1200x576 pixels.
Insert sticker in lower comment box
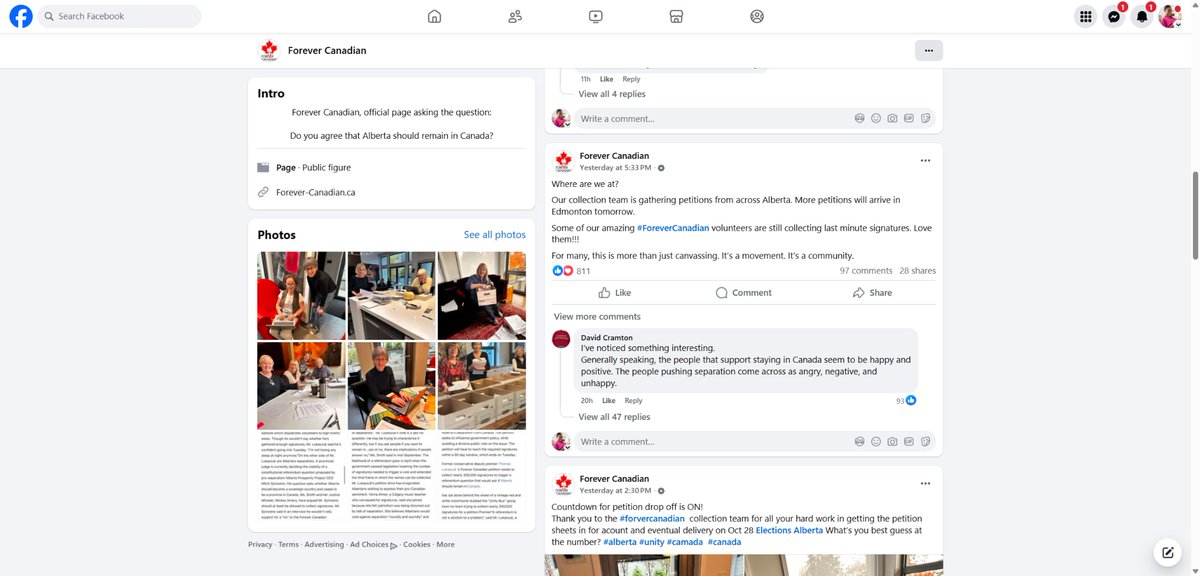point(926,442)
